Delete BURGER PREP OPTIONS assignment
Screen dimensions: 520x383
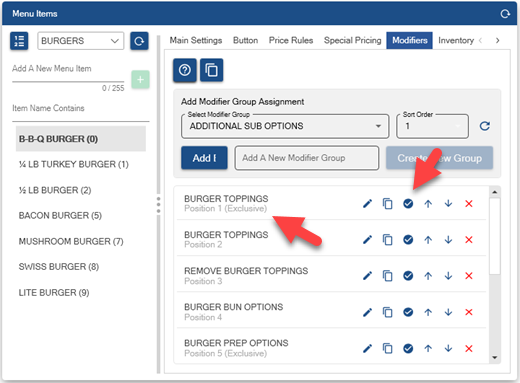[469, 348]
